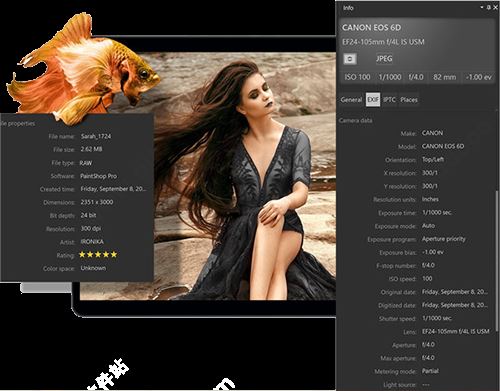Open the Info panel options dropdown arrow
500x391 pixels.
[x=482, y=7]
